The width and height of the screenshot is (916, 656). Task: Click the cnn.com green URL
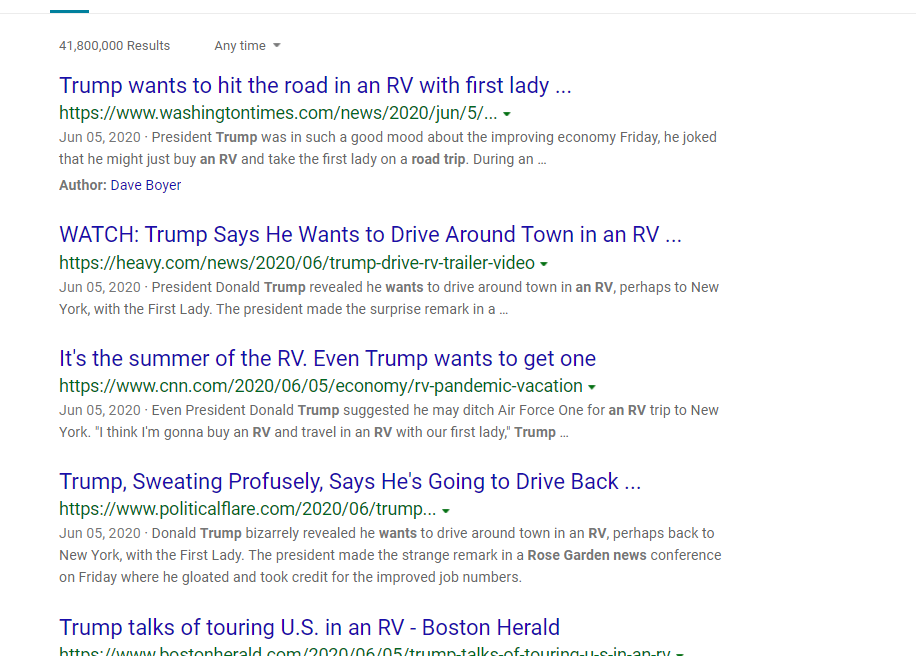click(x=321, y=386)
